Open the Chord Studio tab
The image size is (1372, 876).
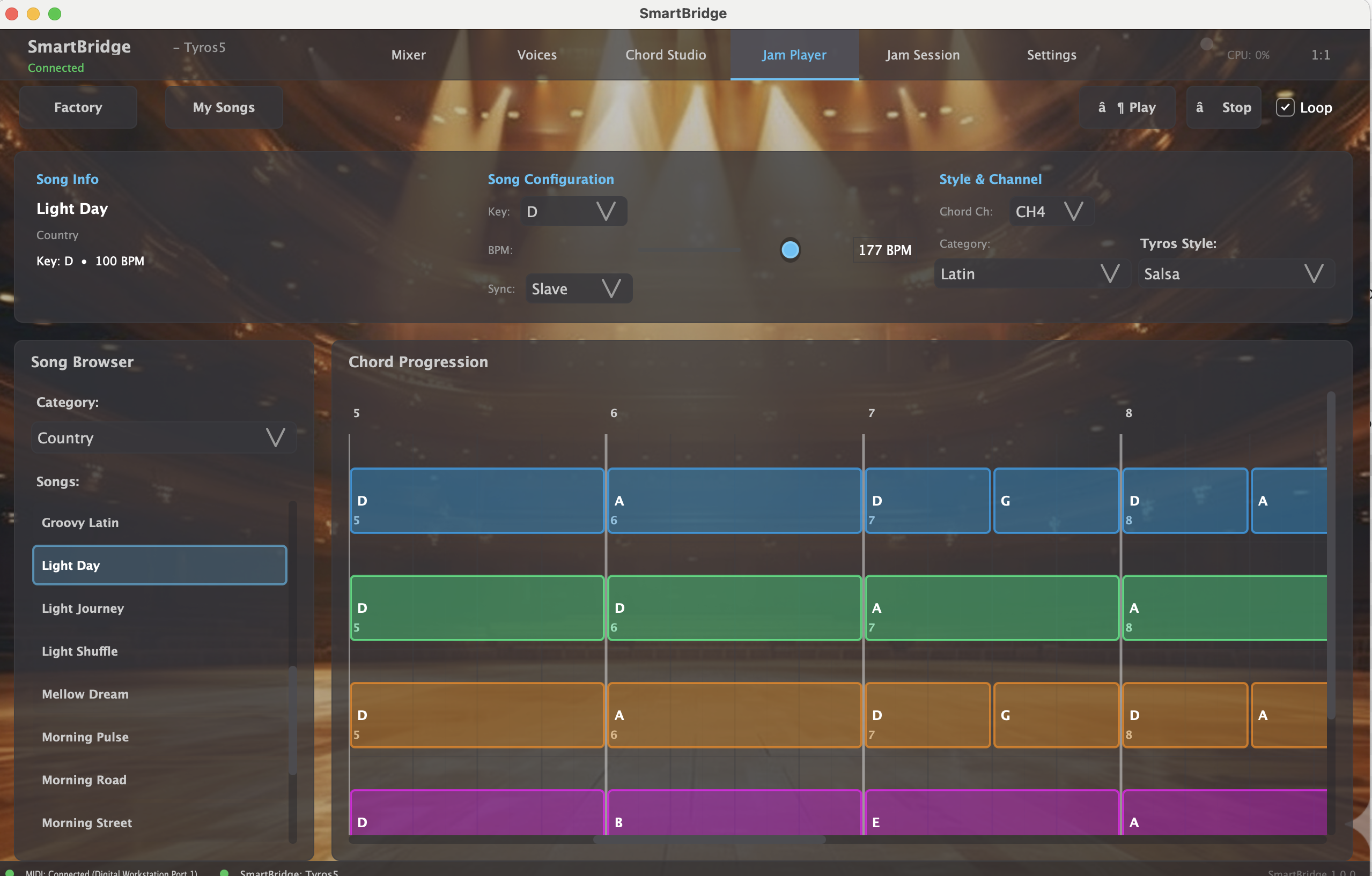click(666, 55)
